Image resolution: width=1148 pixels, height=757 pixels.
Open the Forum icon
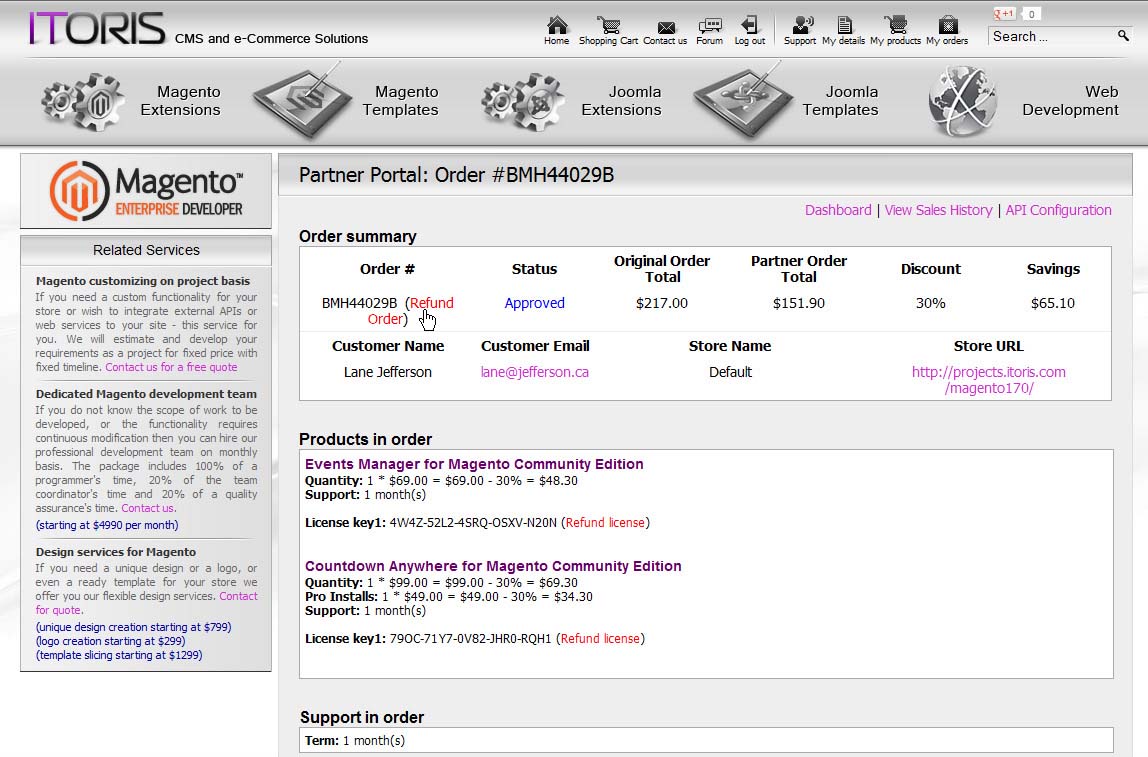[709, 26]
